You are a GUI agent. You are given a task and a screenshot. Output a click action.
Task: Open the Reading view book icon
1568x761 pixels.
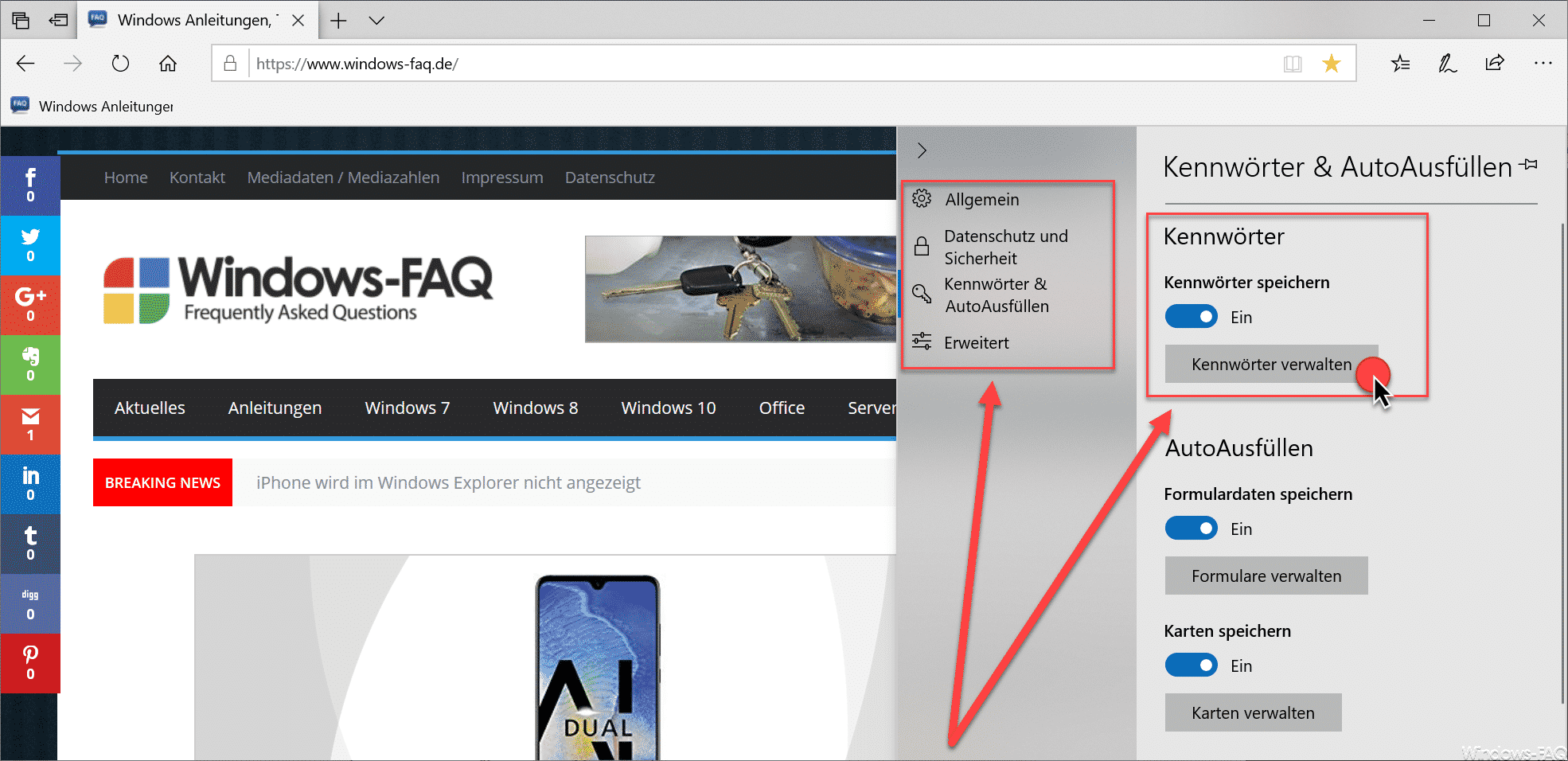pos(1293,64)
